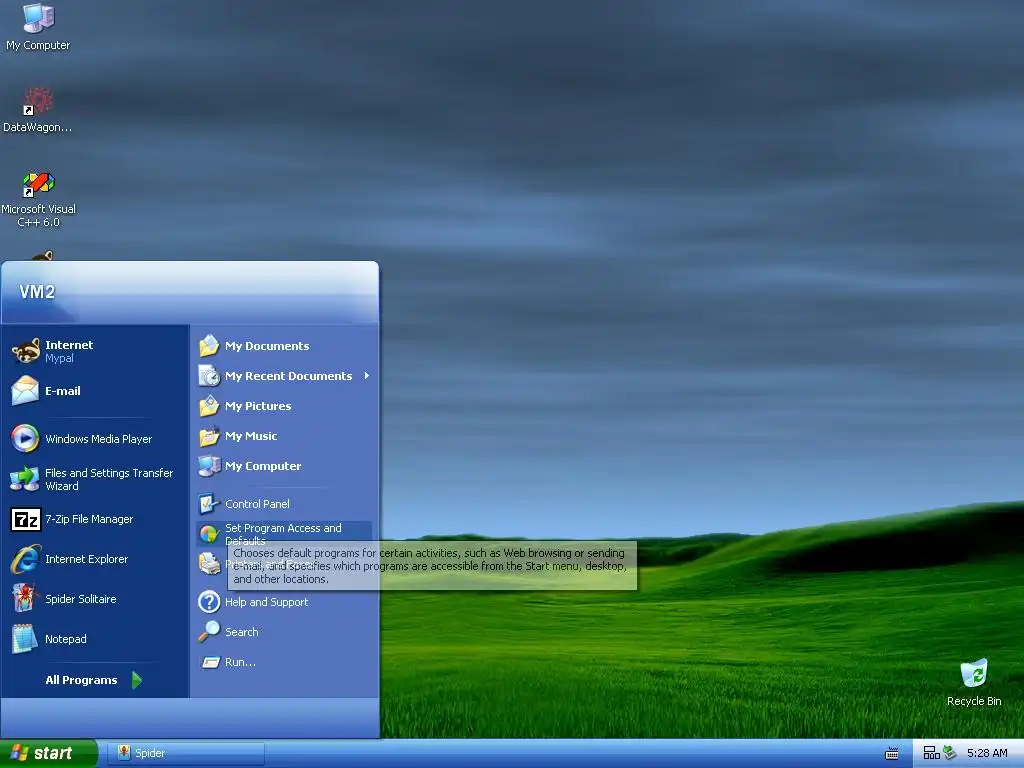Click the My Music folder icon
The width and height of the screenshot is (1024, 768).
(209, 436)
